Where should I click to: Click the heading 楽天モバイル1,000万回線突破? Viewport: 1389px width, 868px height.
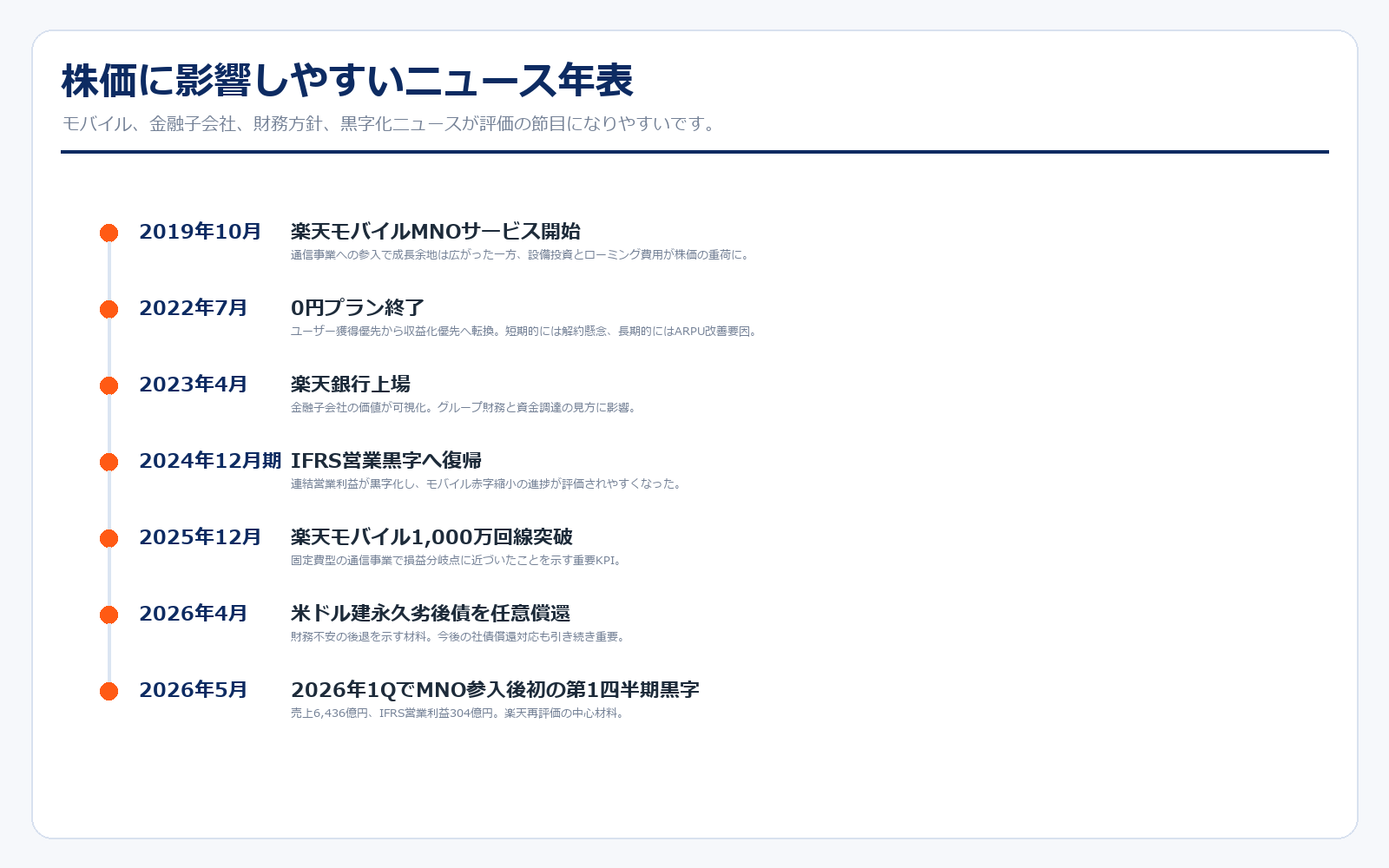(x=431, y=537)
